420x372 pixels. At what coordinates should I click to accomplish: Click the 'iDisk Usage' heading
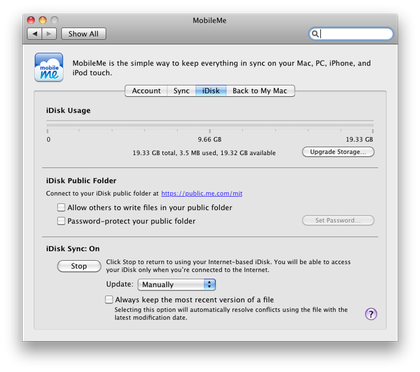click(x=68, y=111)
